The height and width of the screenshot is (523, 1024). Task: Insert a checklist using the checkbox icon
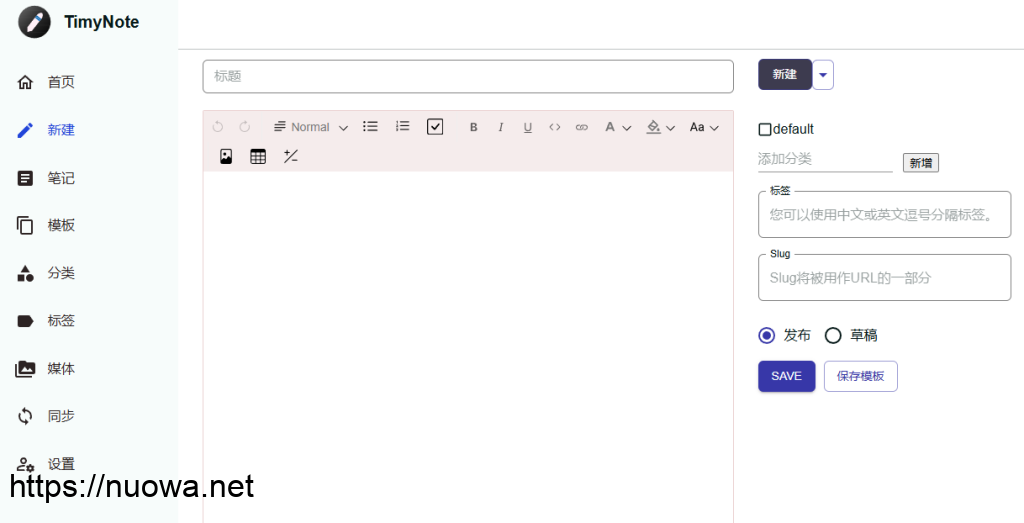(x=435, y=127)
